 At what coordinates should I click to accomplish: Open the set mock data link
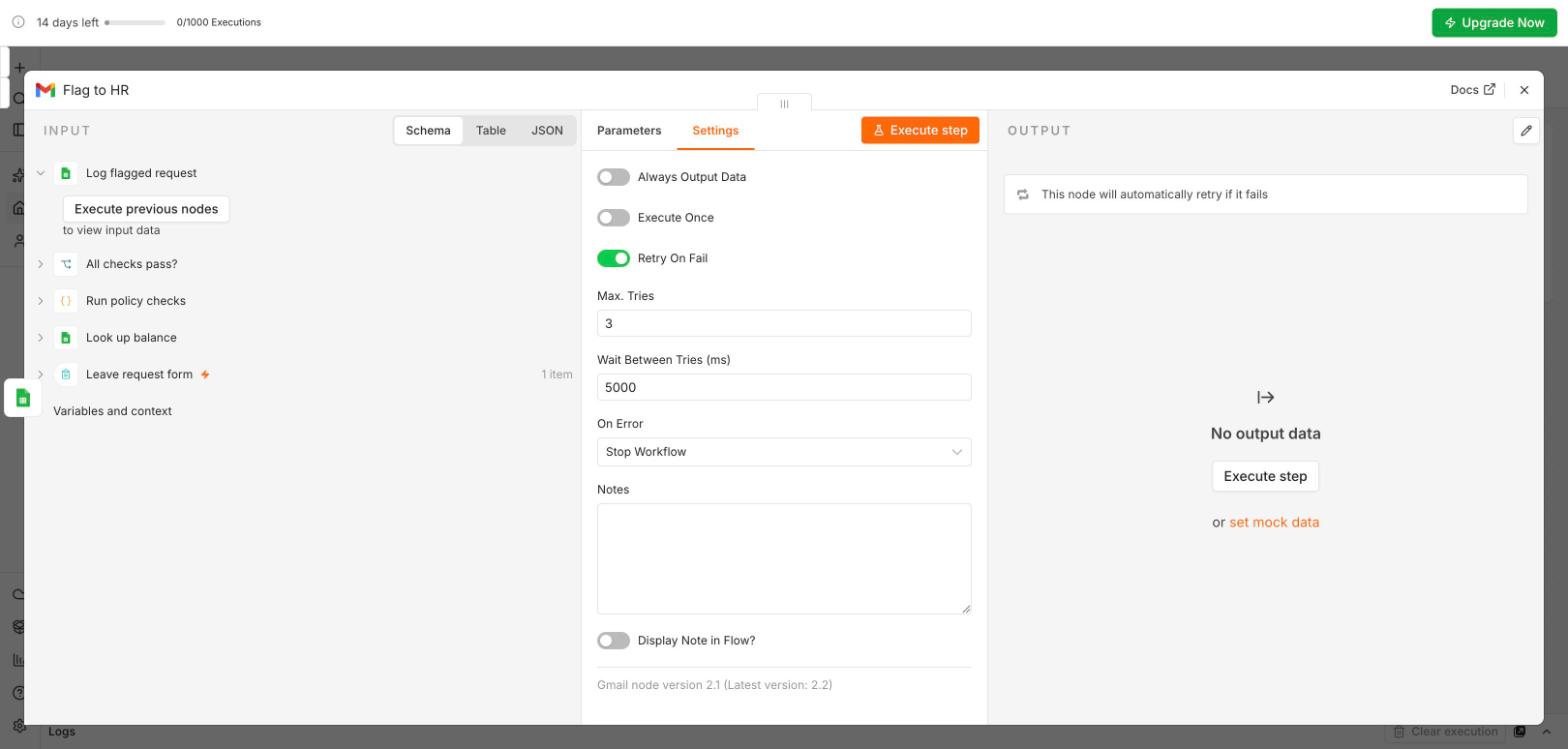click(1274, 522)
